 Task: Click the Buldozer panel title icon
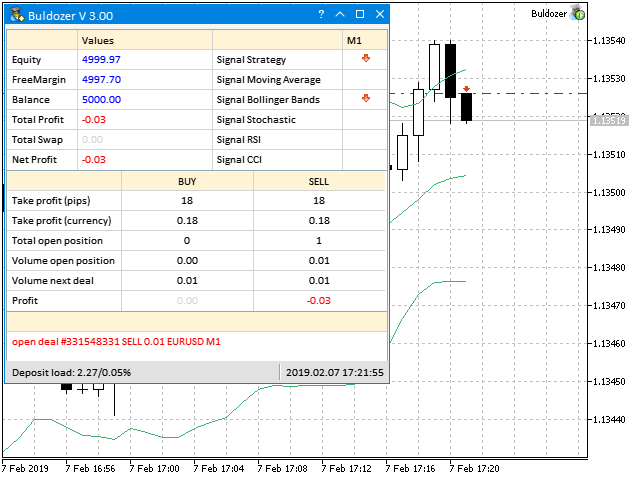pyautogui.click(x=17, y=15)
